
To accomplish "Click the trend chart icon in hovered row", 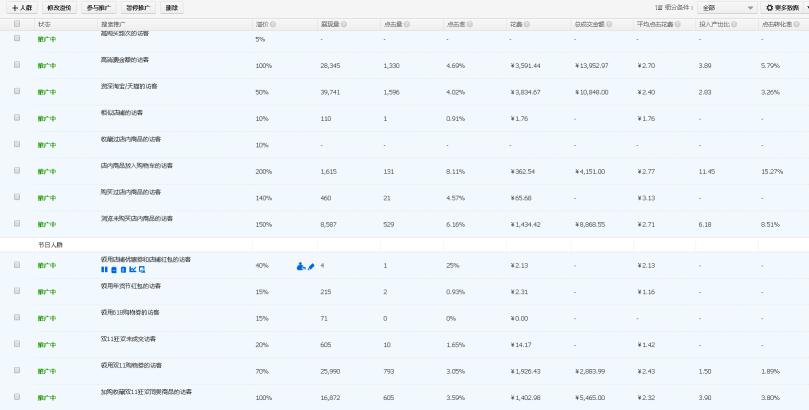I will (x=132, y=270).
